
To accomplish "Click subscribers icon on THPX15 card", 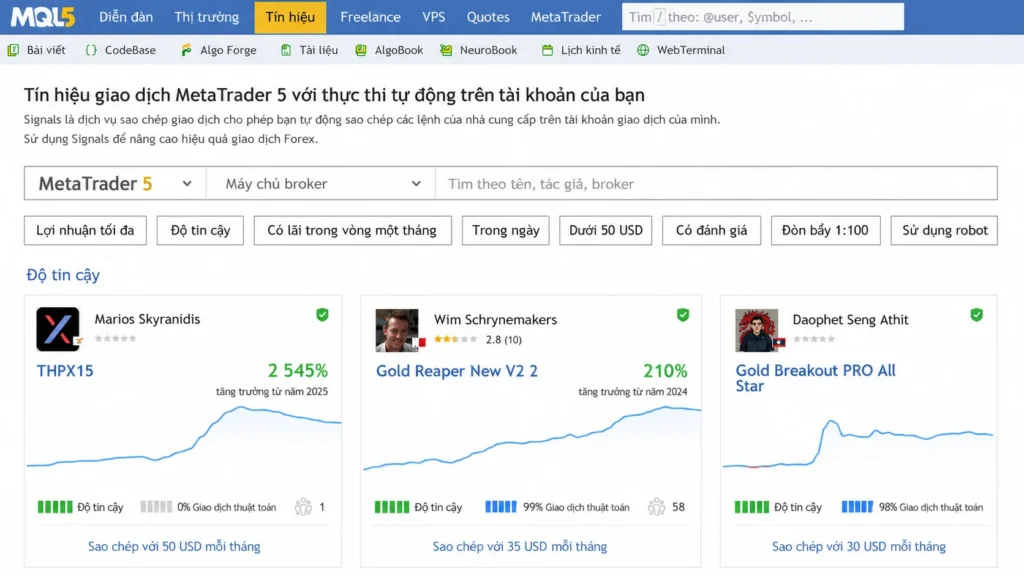I will pyautogui.click(x=303, y=507).
